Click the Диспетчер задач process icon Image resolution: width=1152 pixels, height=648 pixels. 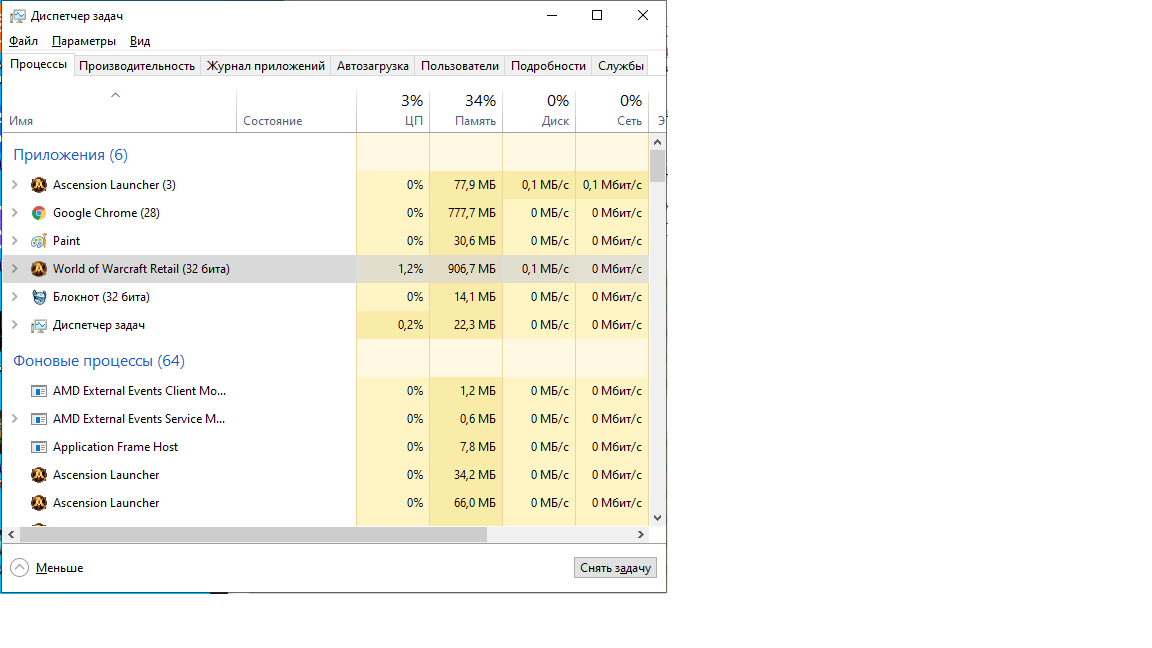[39, 325]
